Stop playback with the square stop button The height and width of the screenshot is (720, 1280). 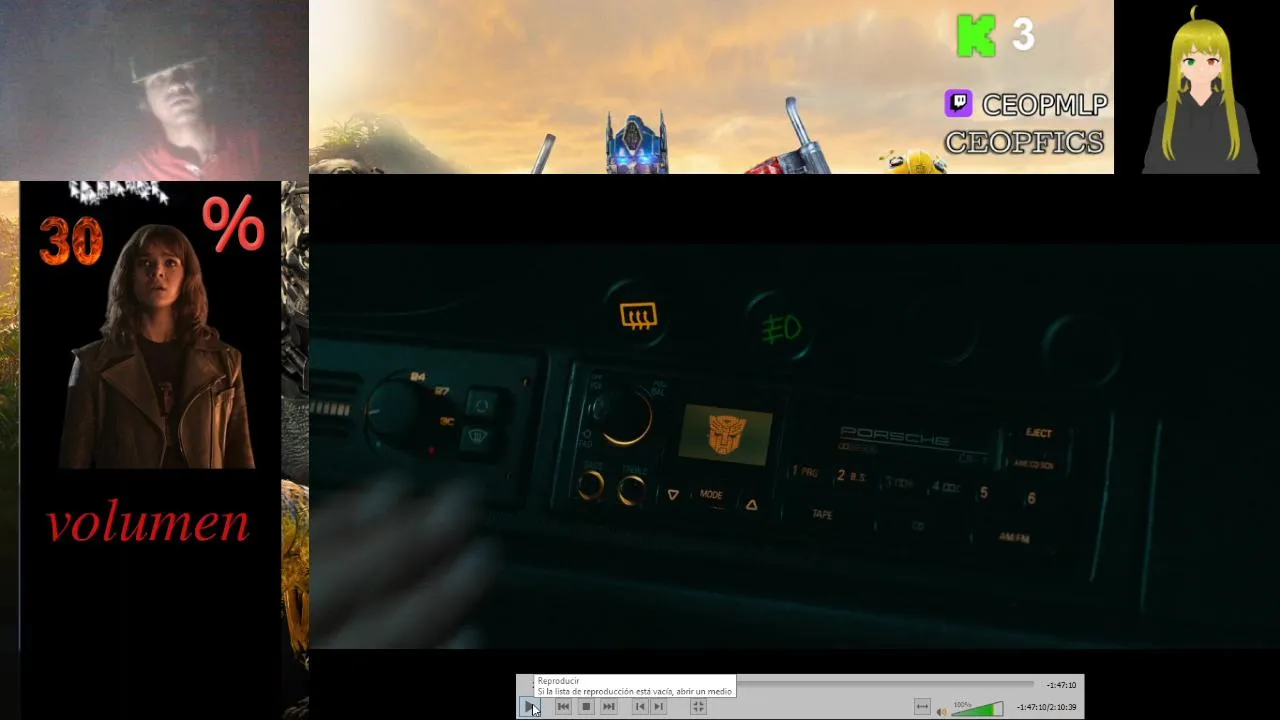click(586, 707)
